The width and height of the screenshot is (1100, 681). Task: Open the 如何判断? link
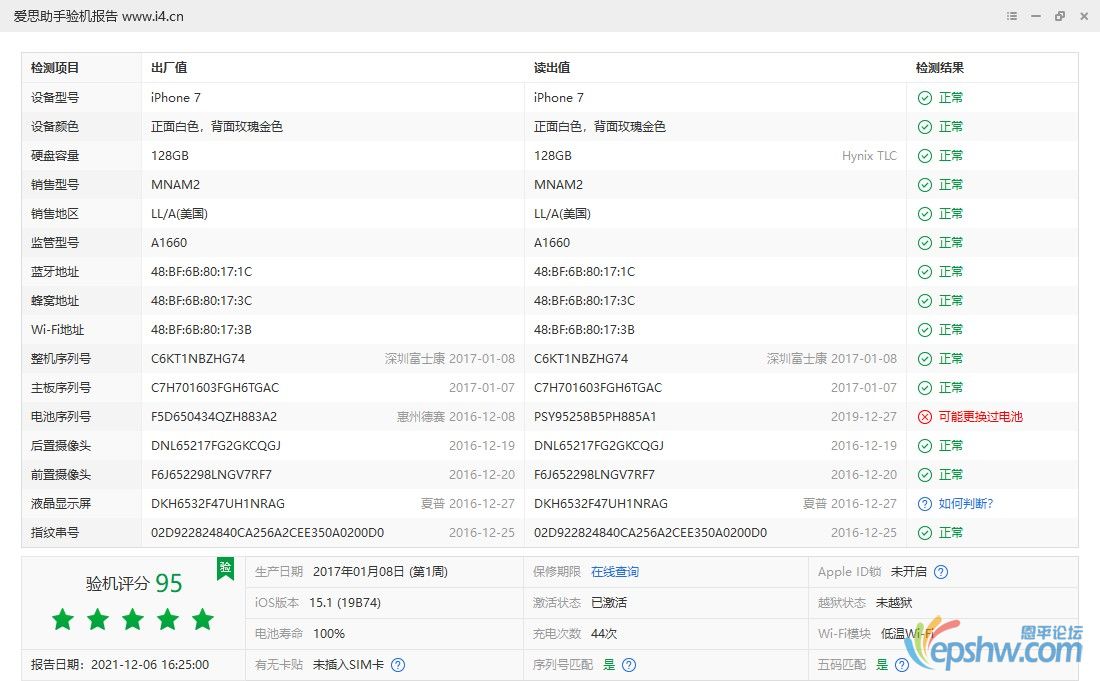tap(966, 504)
